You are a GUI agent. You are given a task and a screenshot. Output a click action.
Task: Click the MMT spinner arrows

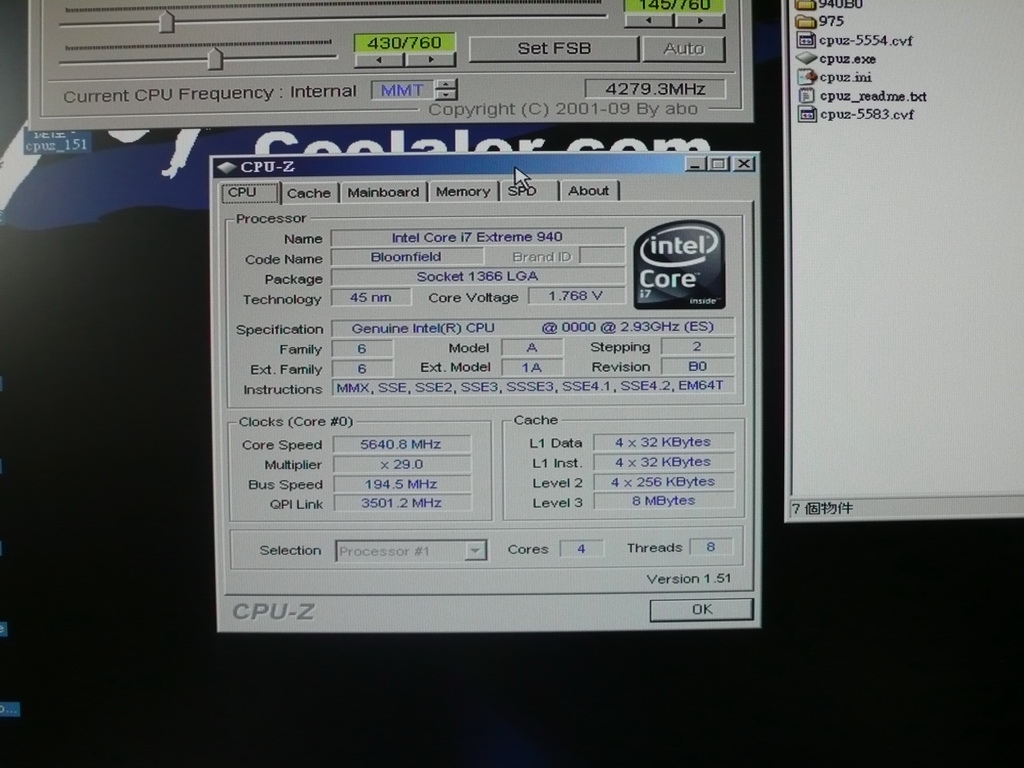(446, 89)
